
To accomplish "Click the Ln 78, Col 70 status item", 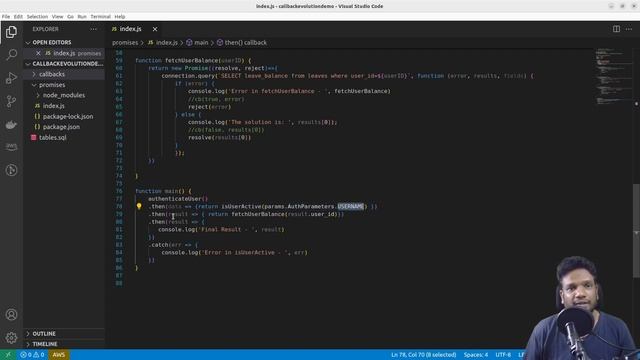I will [x=423, y=355].
